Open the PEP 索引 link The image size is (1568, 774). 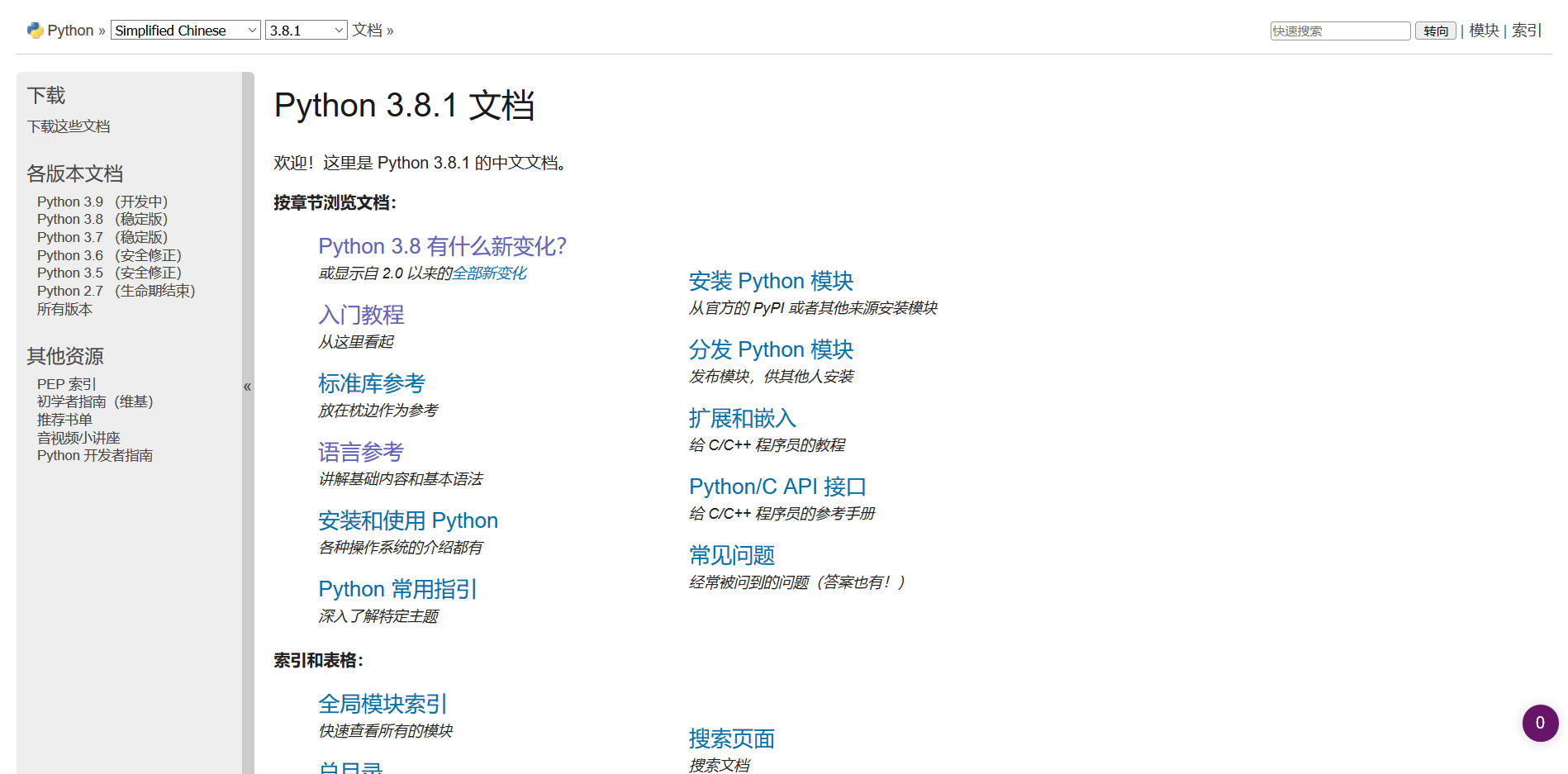(67, 384)
